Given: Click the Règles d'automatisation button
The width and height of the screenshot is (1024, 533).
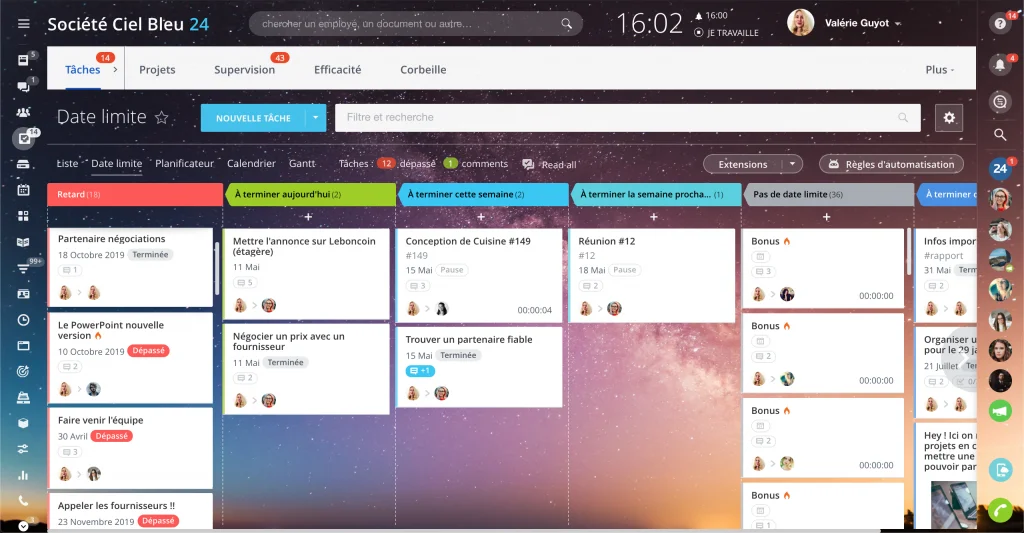Looking at the screenshot, I should point(892,164).
